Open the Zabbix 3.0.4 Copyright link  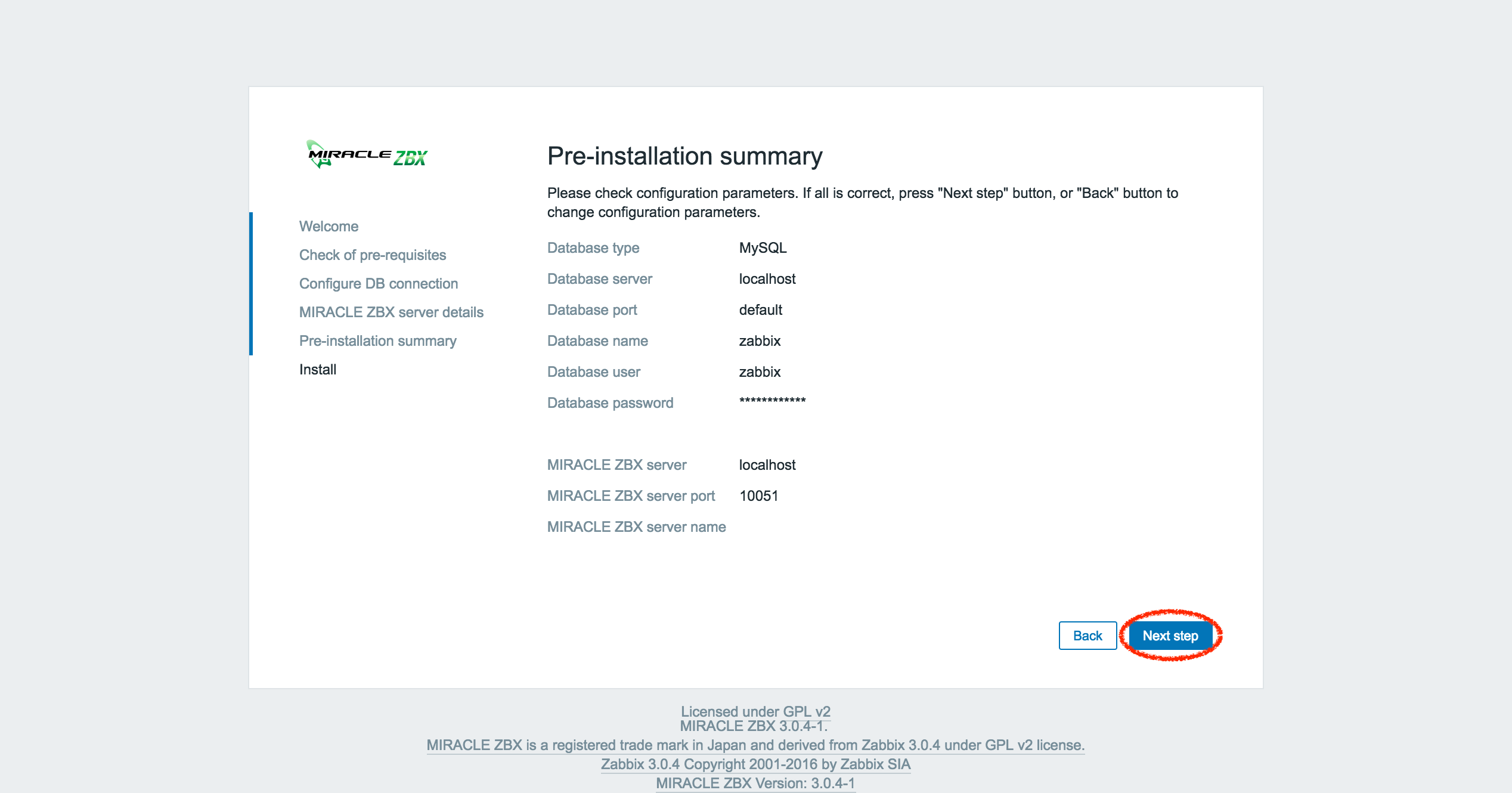(756, 764)
